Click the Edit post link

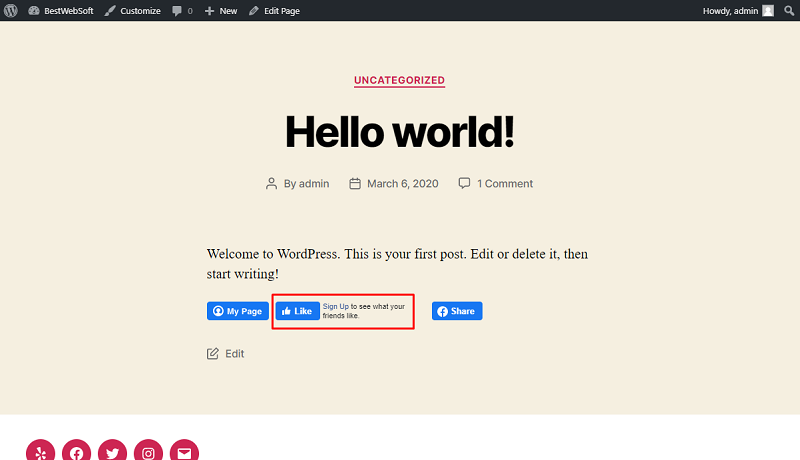[235, 353]
